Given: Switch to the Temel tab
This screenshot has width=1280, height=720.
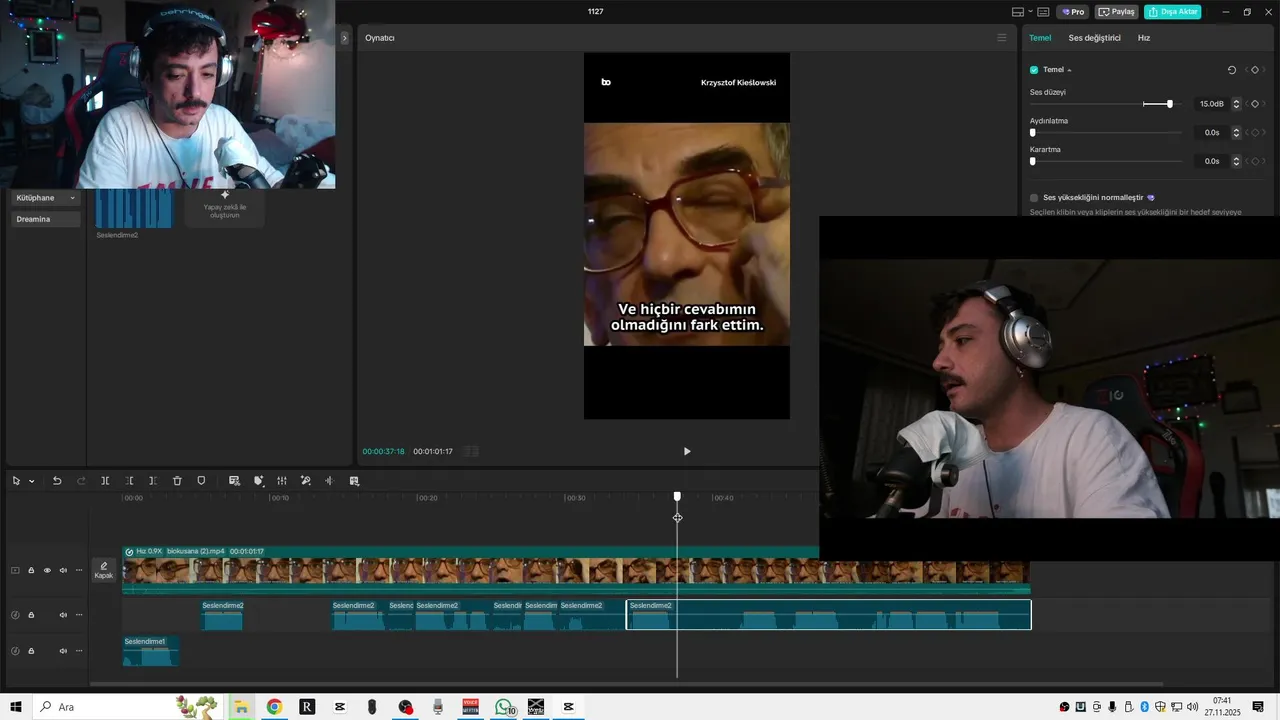Looking at the screenshot, I should pyautogui.click(x=1040, y=38).
